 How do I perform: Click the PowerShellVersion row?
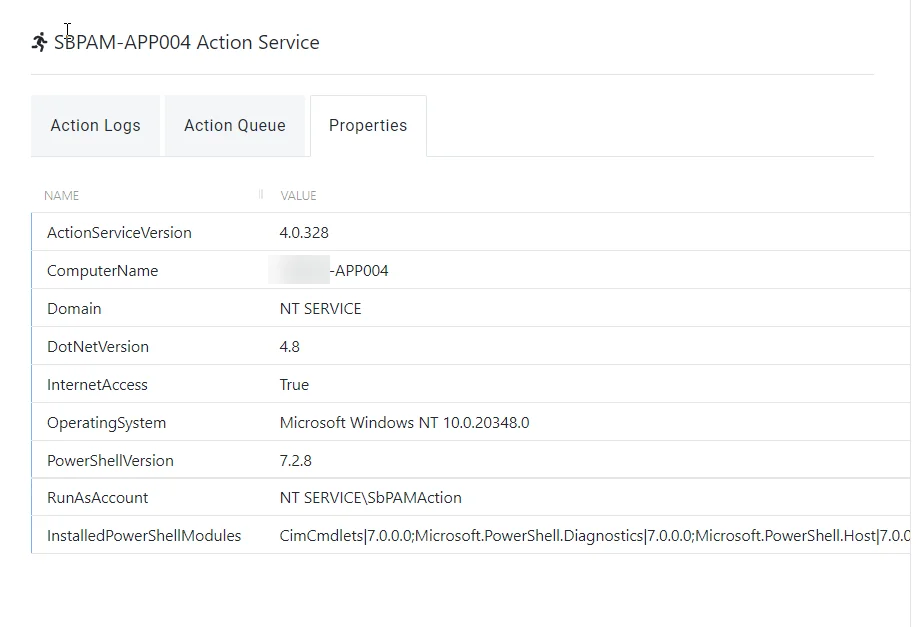pos(471,460)
